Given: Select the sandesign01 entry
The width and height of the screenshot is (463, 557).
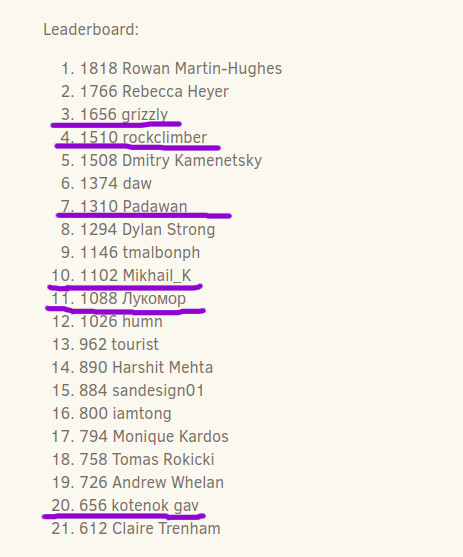Looking at the screenshot, I should coord(128,390).
